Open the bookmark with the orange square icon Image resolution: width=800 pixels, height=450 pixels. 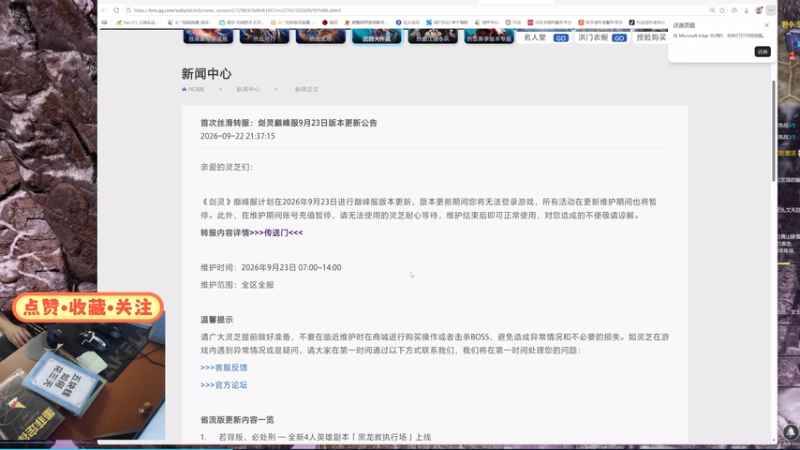click(601, 22)
